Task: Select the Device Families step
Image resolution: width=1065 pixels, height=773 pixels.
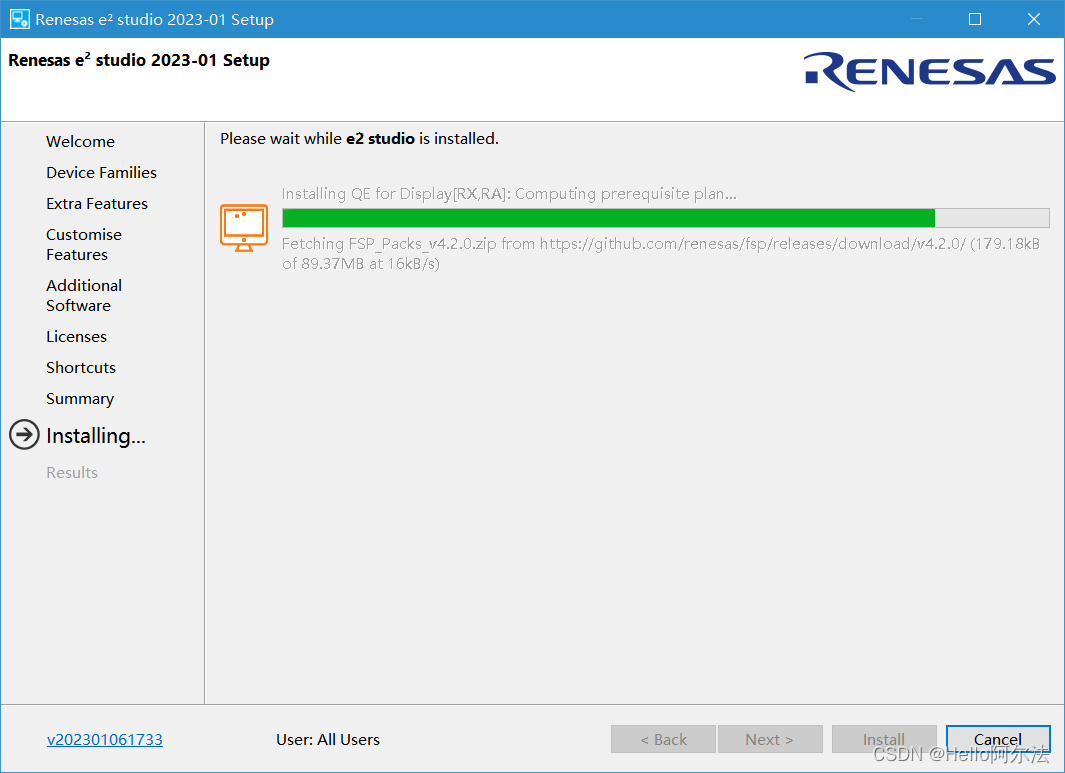Action: [101, 173]
